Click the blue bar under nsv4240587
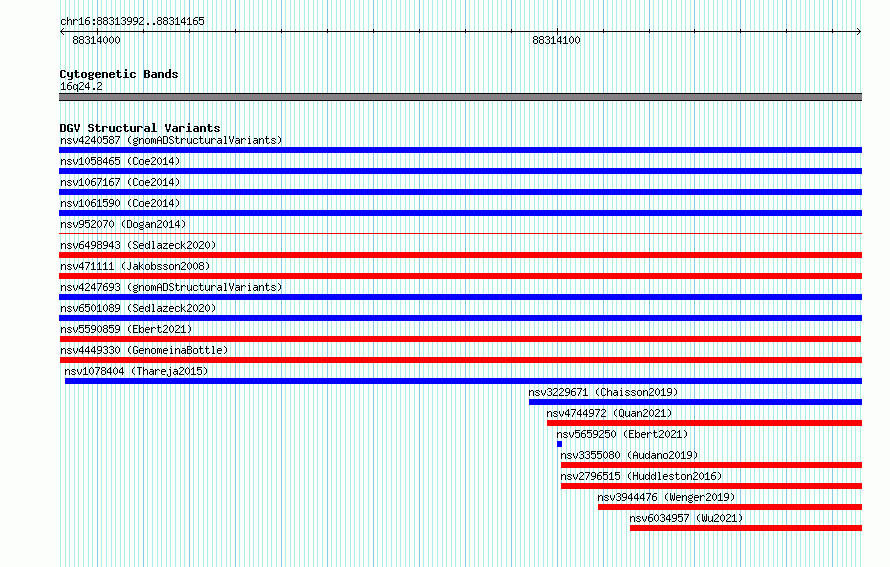890x567 pixels. coord(460,150)
